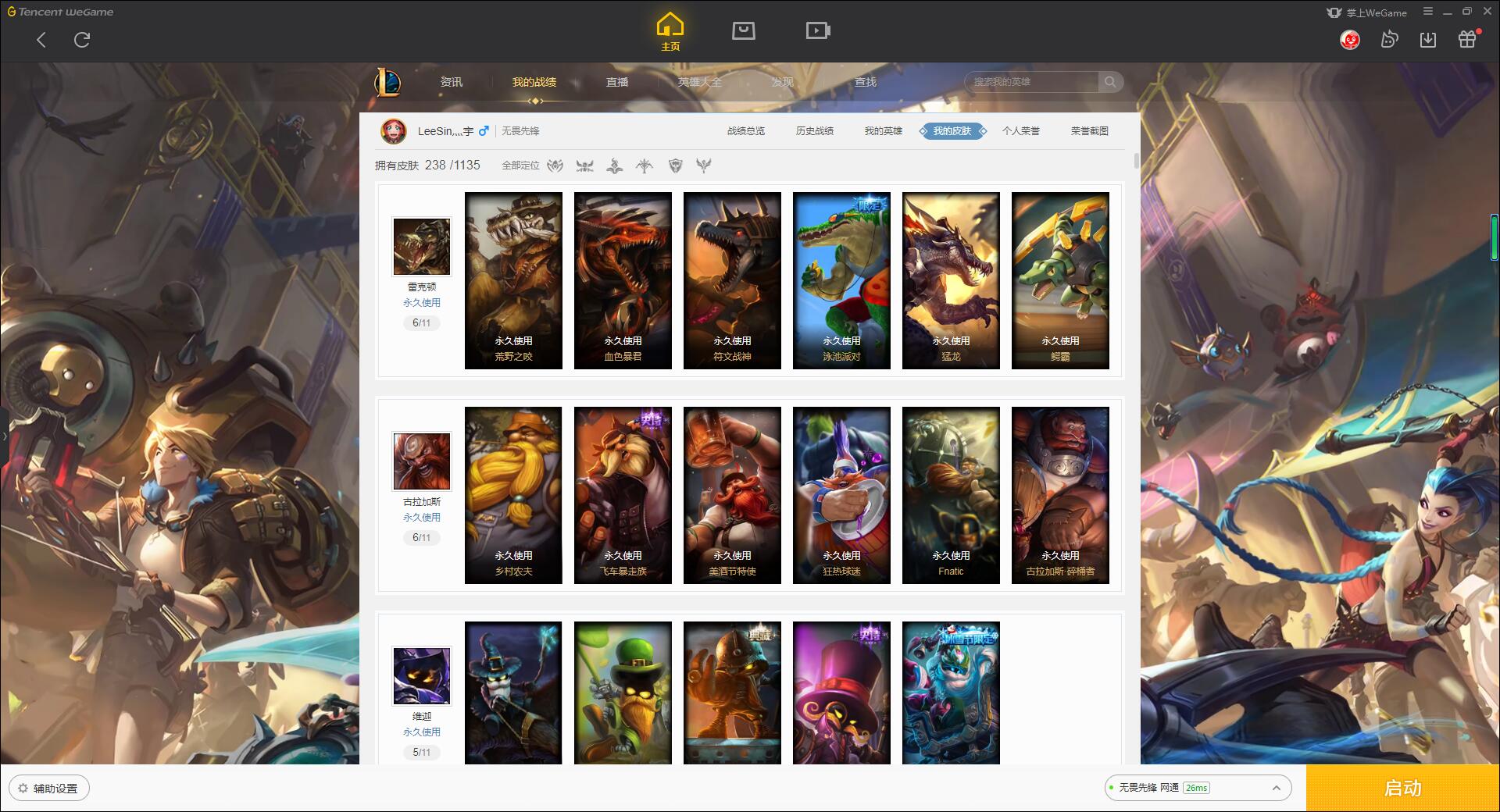Open the 泳池派对 skin card
Viewport: 1500px width, 812px height.
click(841, 280)
